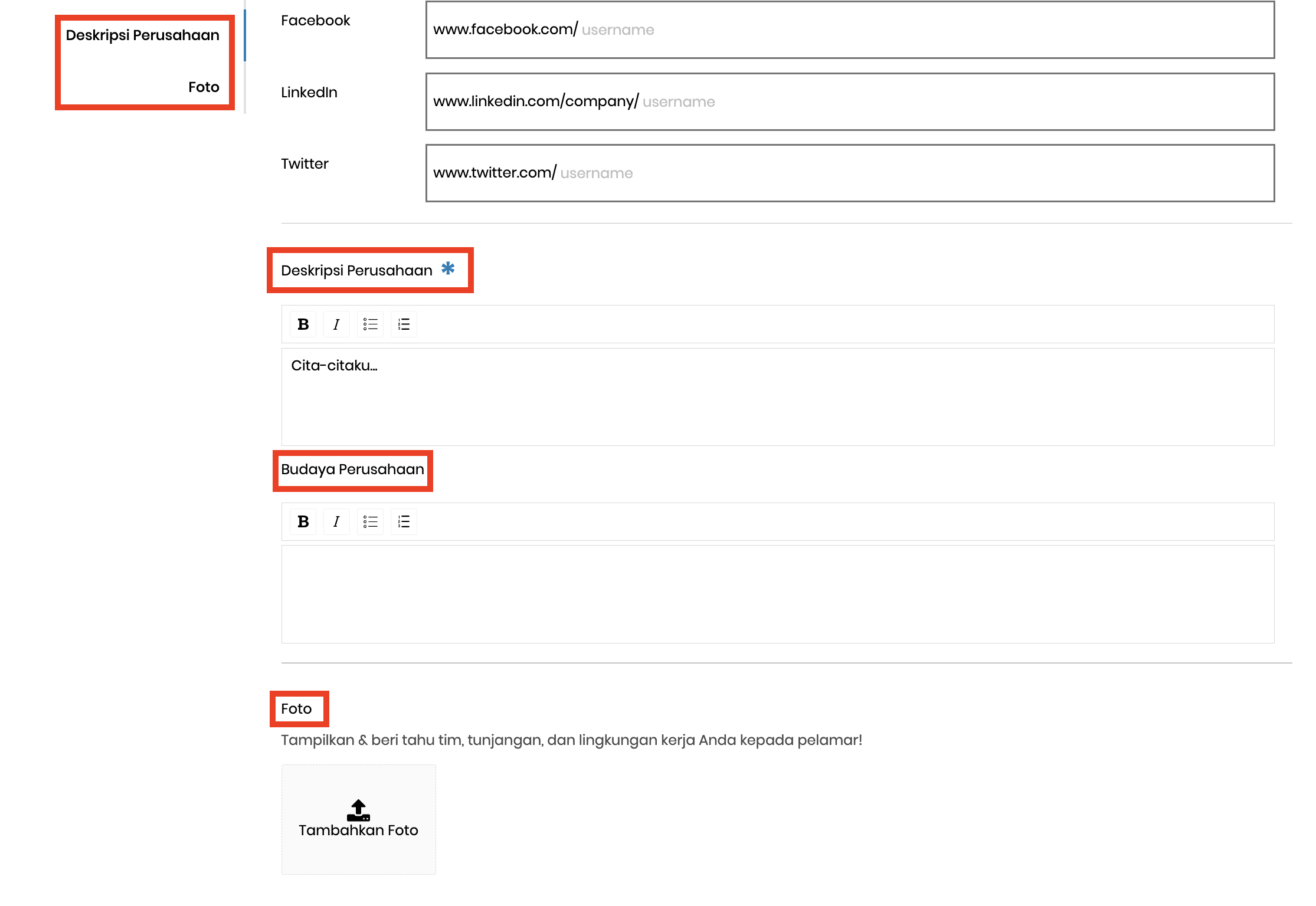The image size is (1316, 906).
Task: Insert bulleted list in Deskripsi Perusahaan editor
Action: [x=370, y=324]
